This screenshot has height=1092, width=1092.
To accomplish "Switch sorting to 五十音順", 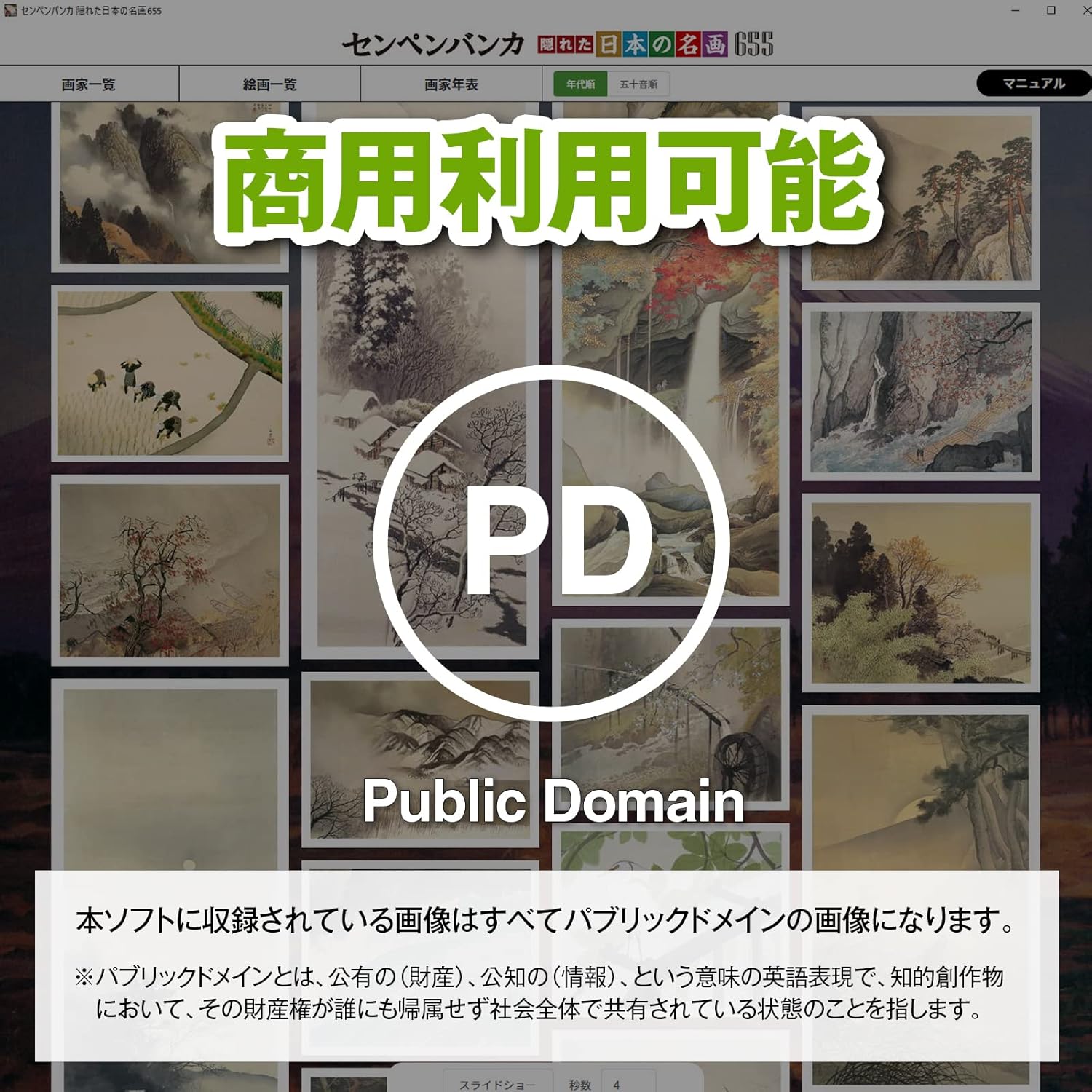I will point(638,84).
